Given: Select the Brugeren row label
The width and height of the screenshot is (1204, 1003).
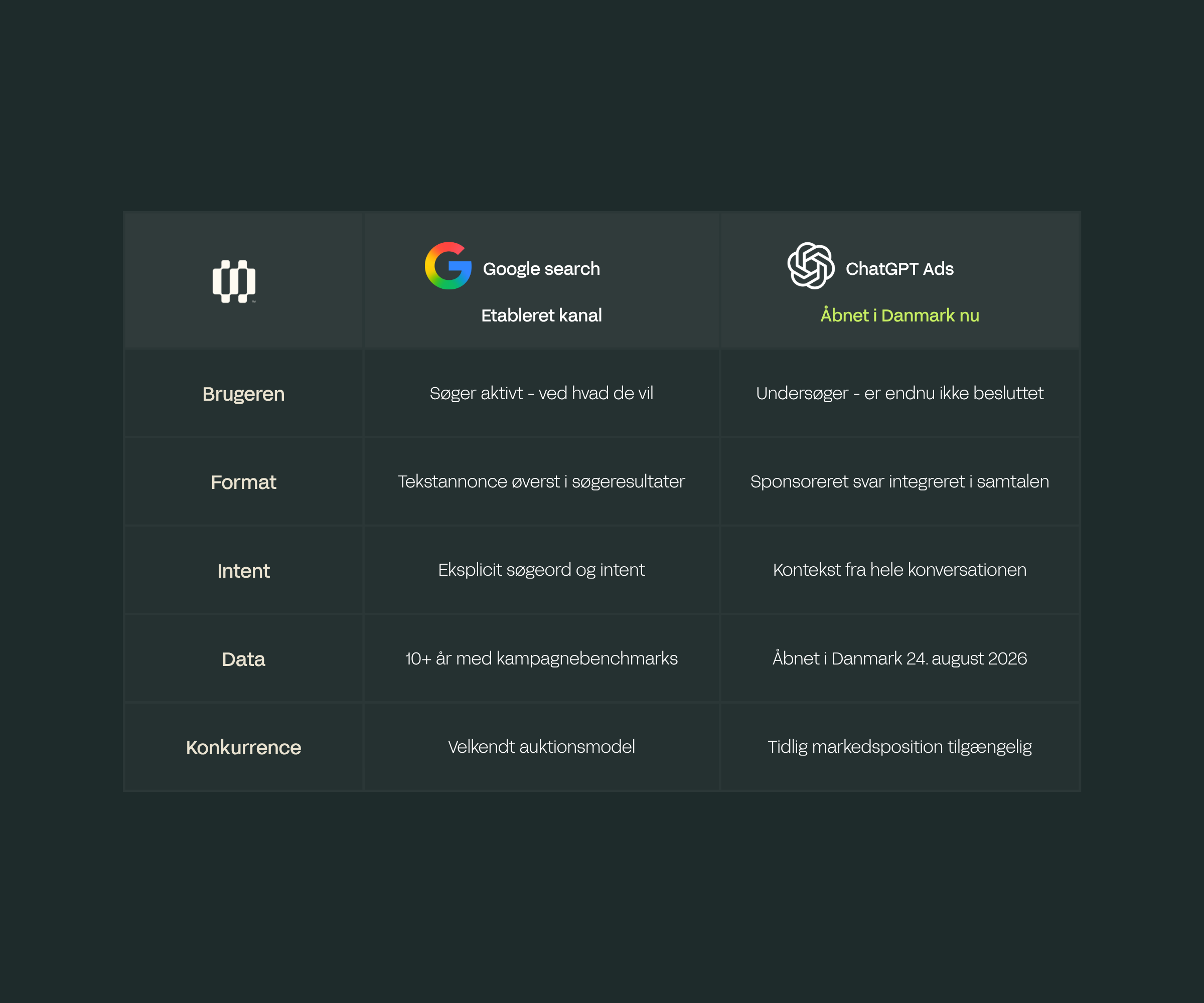Looking at the screenshot, I should (243, 394).
